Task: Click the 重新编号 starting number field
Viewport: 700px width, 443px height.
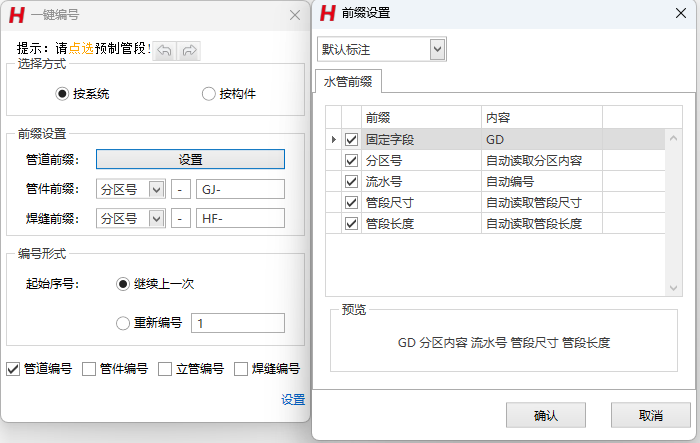Action: click(x=239, y=323)
